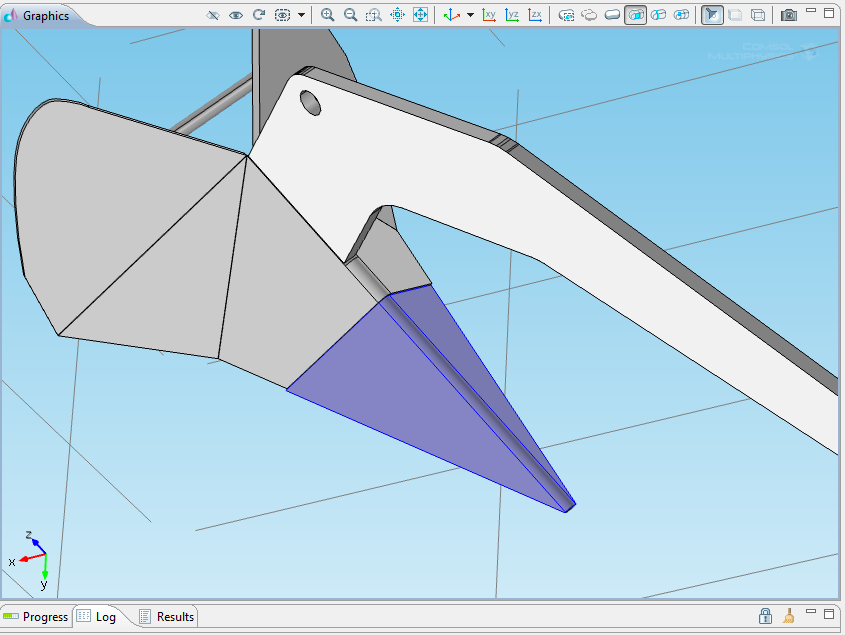Click the Image Snapshot camera icon
The image size is (845, 635).
coord(789,15)
